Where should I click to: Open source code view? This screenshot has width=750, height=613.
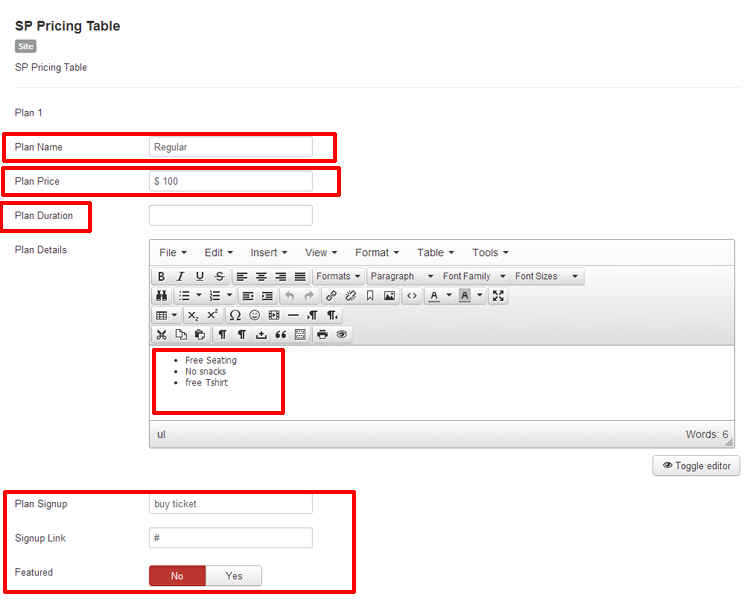point(412,296)
